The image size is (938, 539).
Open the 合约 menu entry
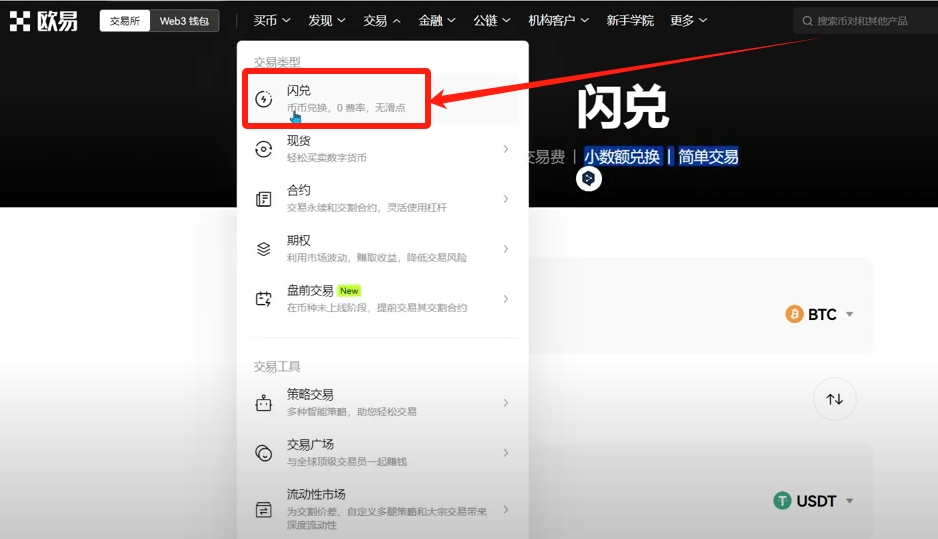coord(383,199)
